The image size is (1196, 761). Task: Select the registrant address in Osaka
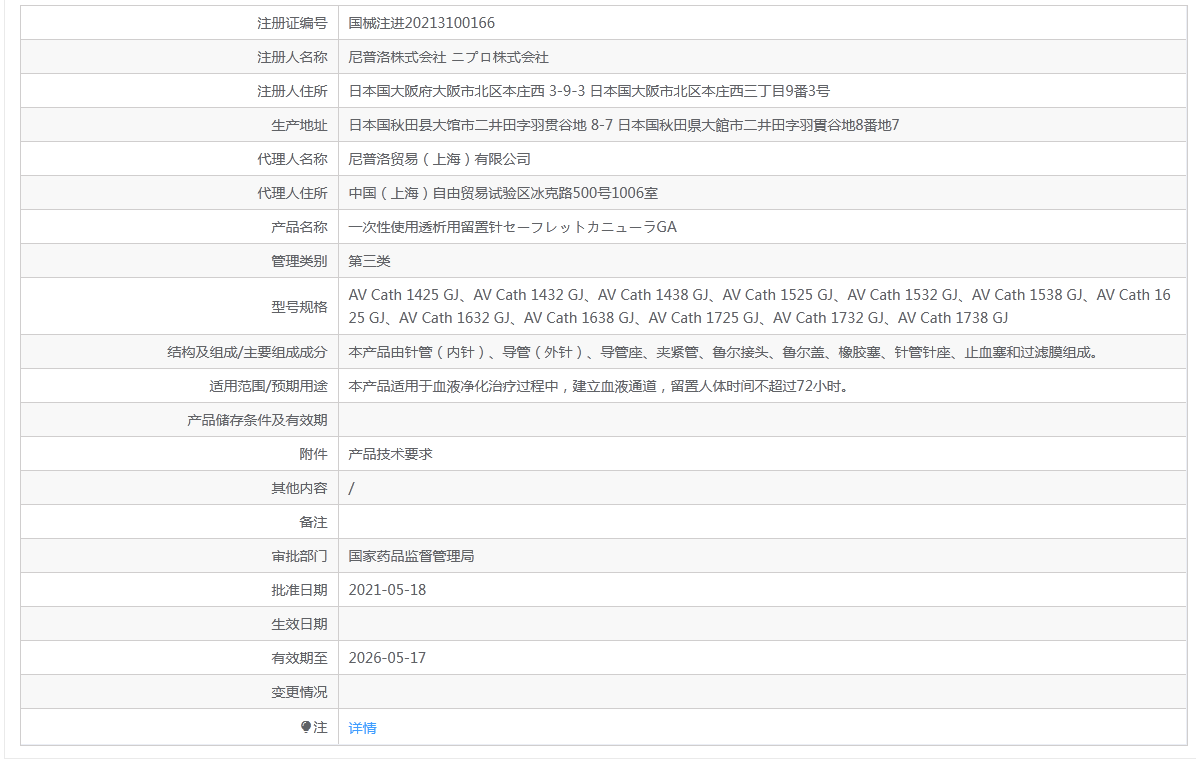(x=589, y=92)
